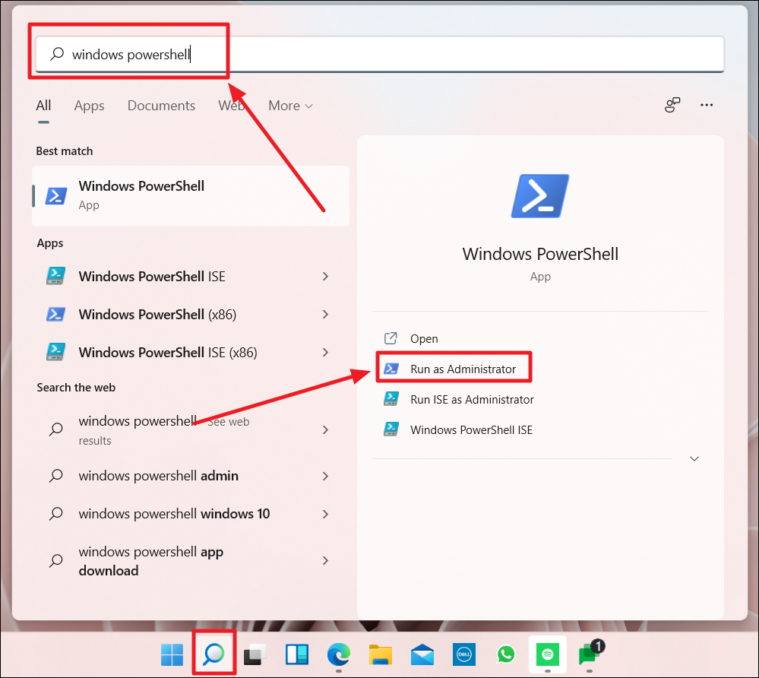Open the Windows Start button

(172, 655)
